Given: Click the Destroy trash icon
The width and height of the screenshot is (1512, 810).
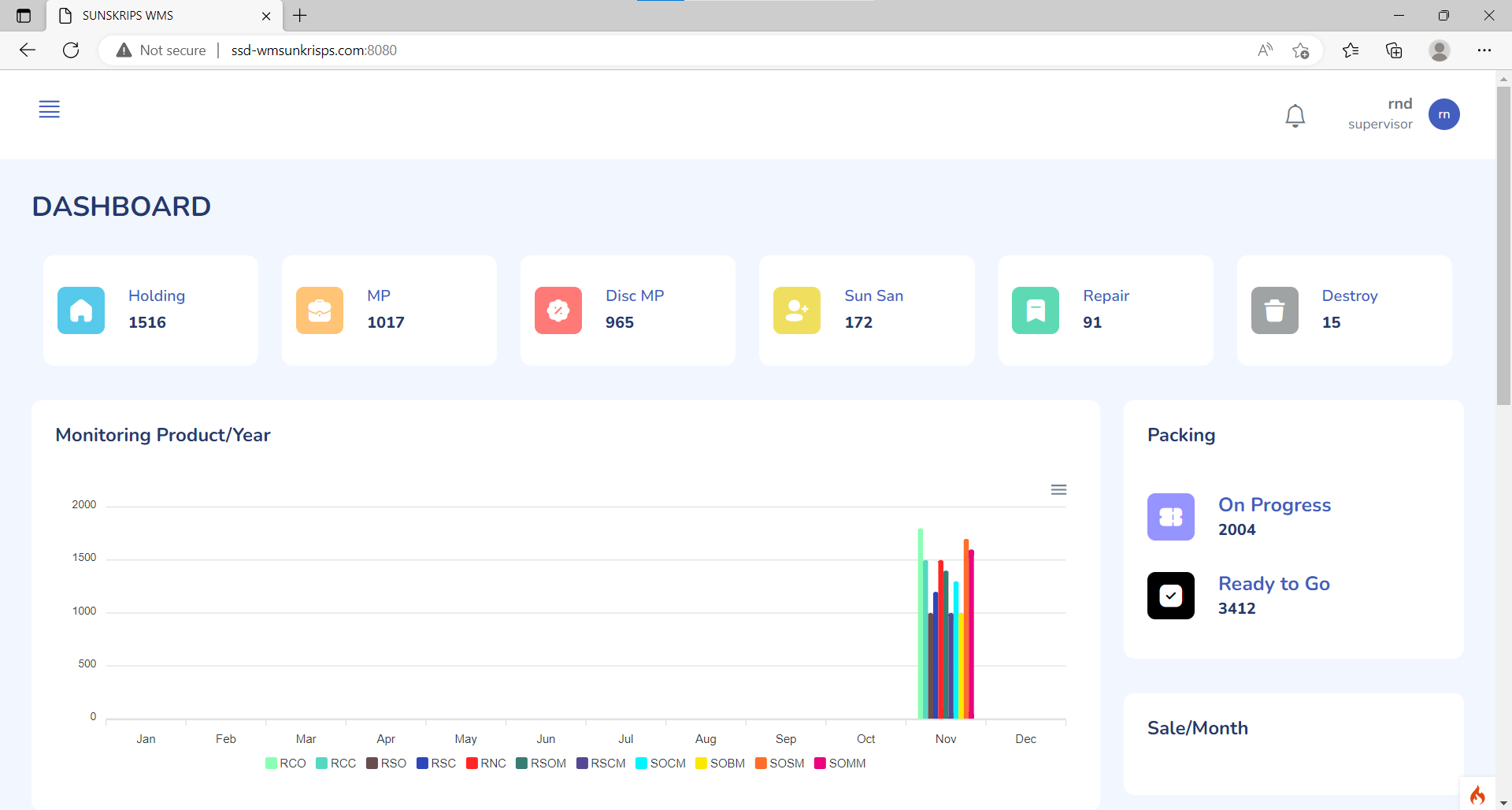Looking at the screenshot, I should [1275, 310].
